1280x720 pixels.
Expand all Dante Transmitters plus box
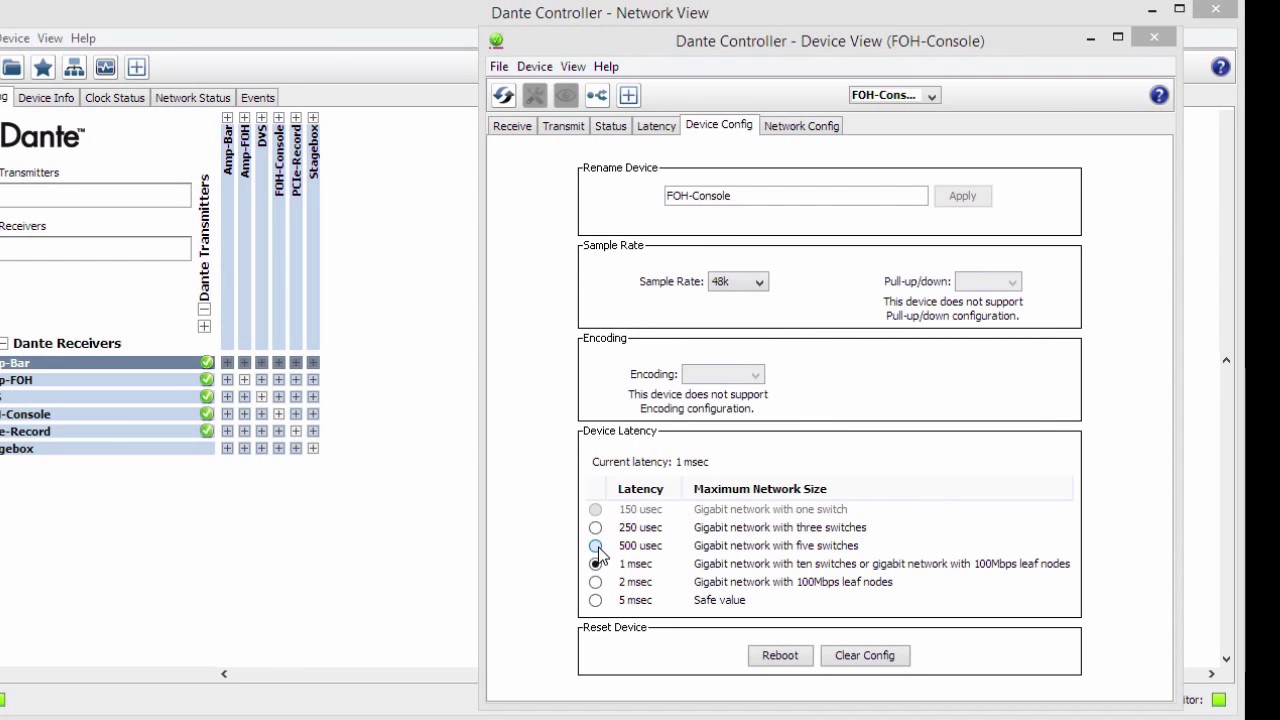point(204,326)
